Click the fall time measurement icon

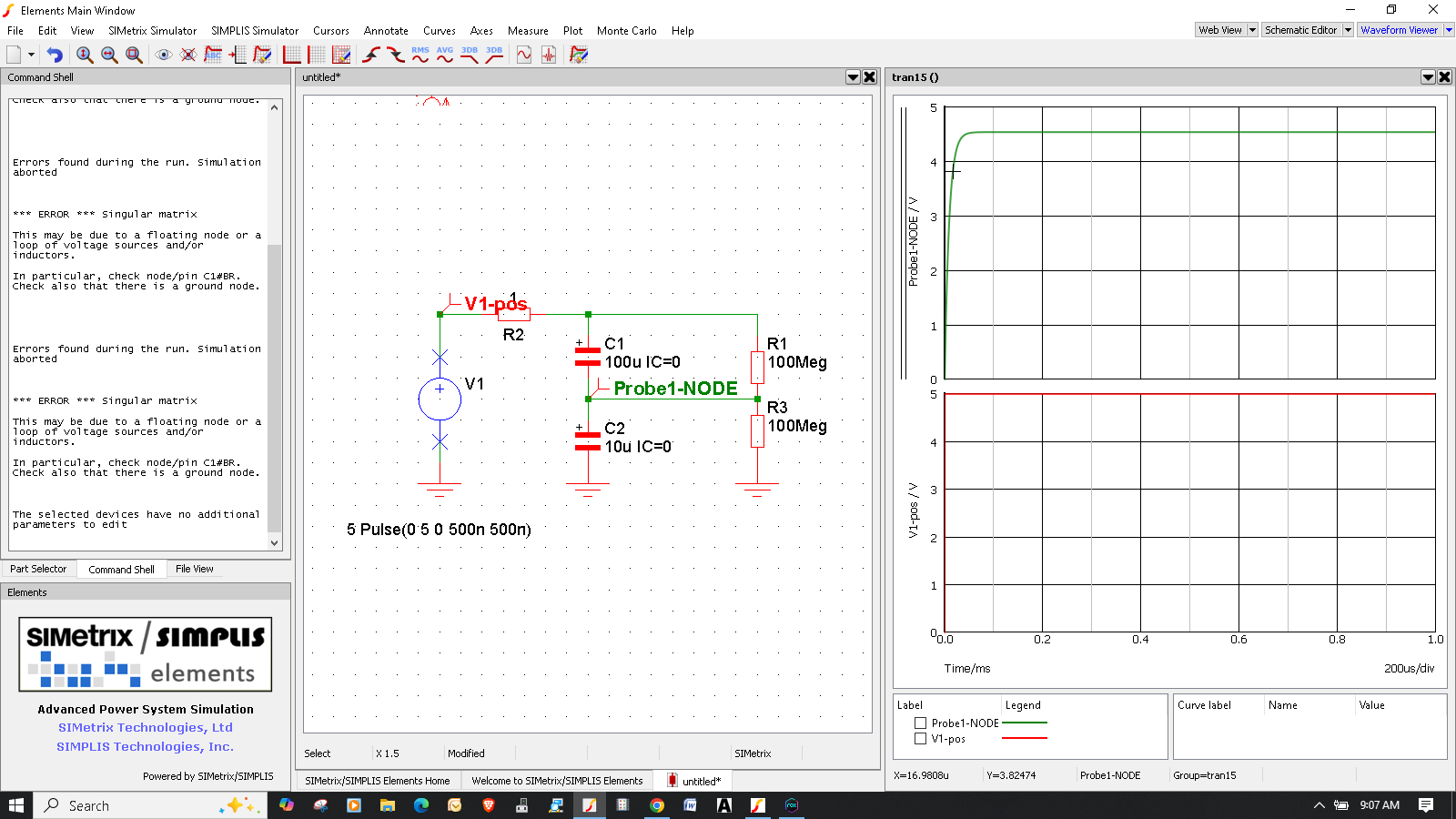click(396, 55)
